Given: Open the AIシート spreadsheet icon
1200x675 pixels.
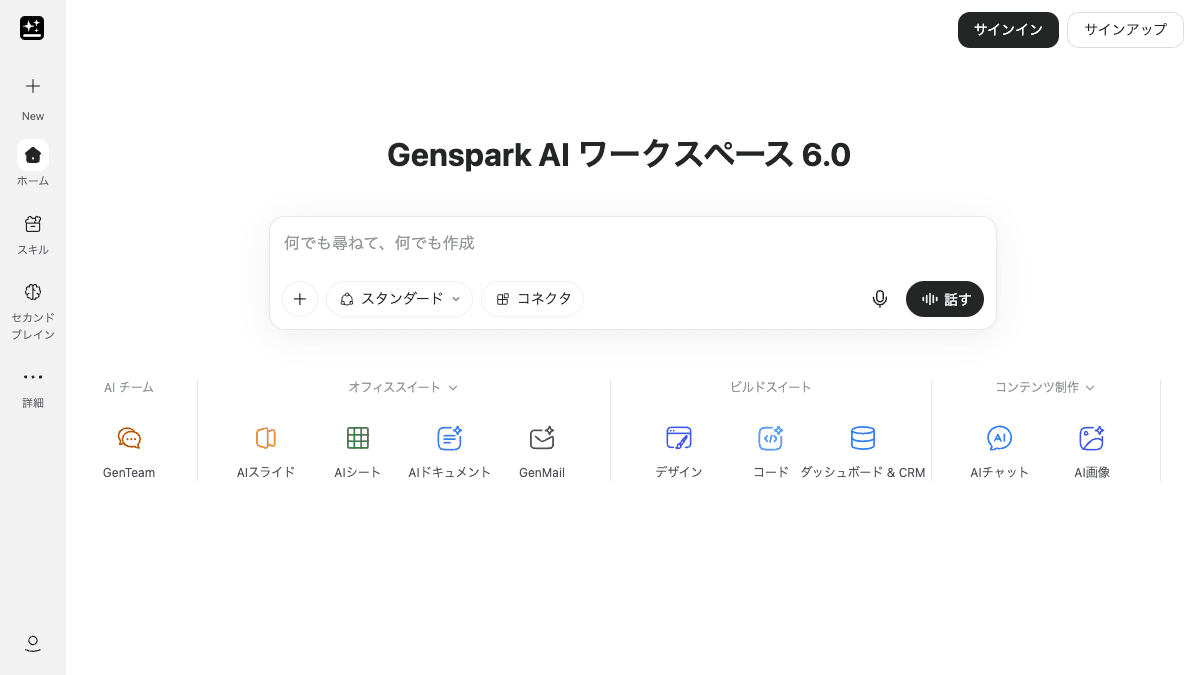Looking at the screenshot, I should [x=358, y=438].
